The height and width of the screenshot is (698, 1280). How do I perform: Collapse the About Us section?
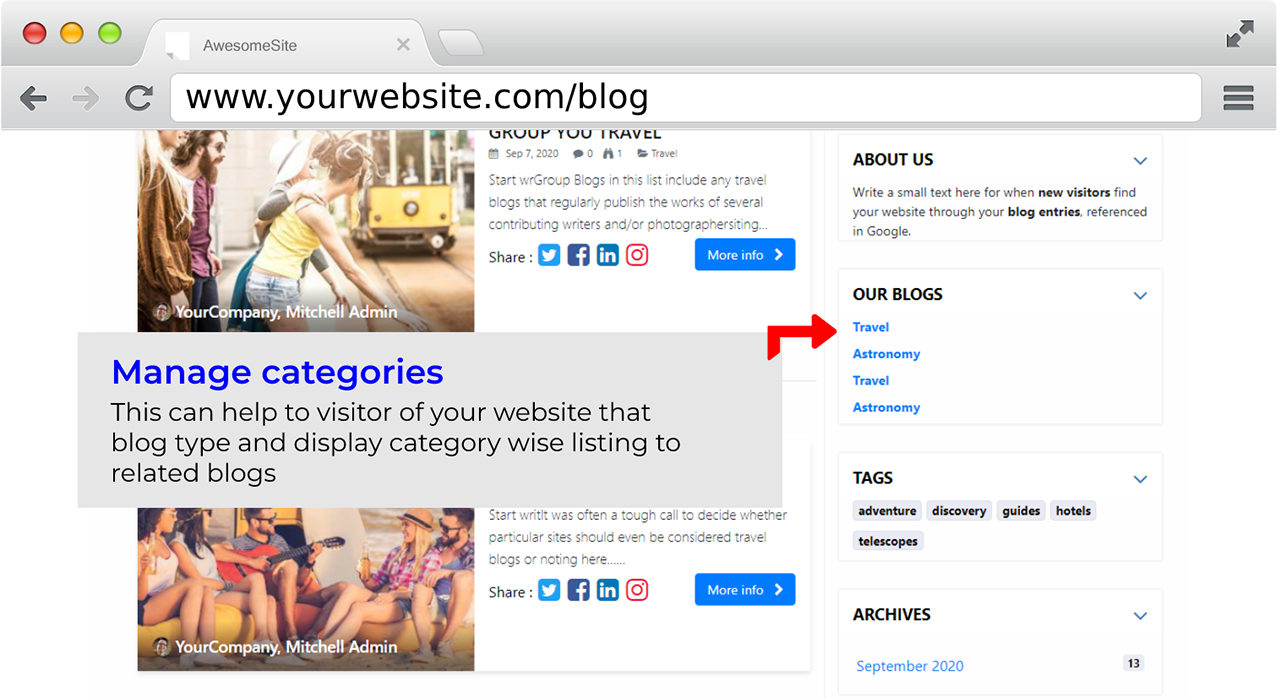pos(1140,161)
